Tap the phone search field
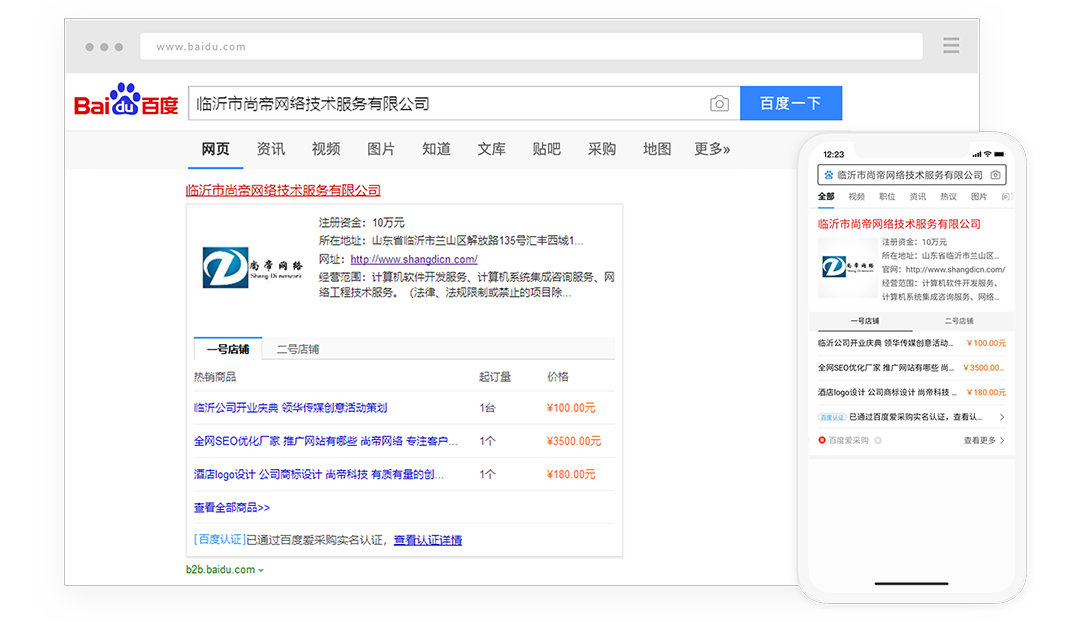The image size is (1074, 622). click(x=912, y=175)
